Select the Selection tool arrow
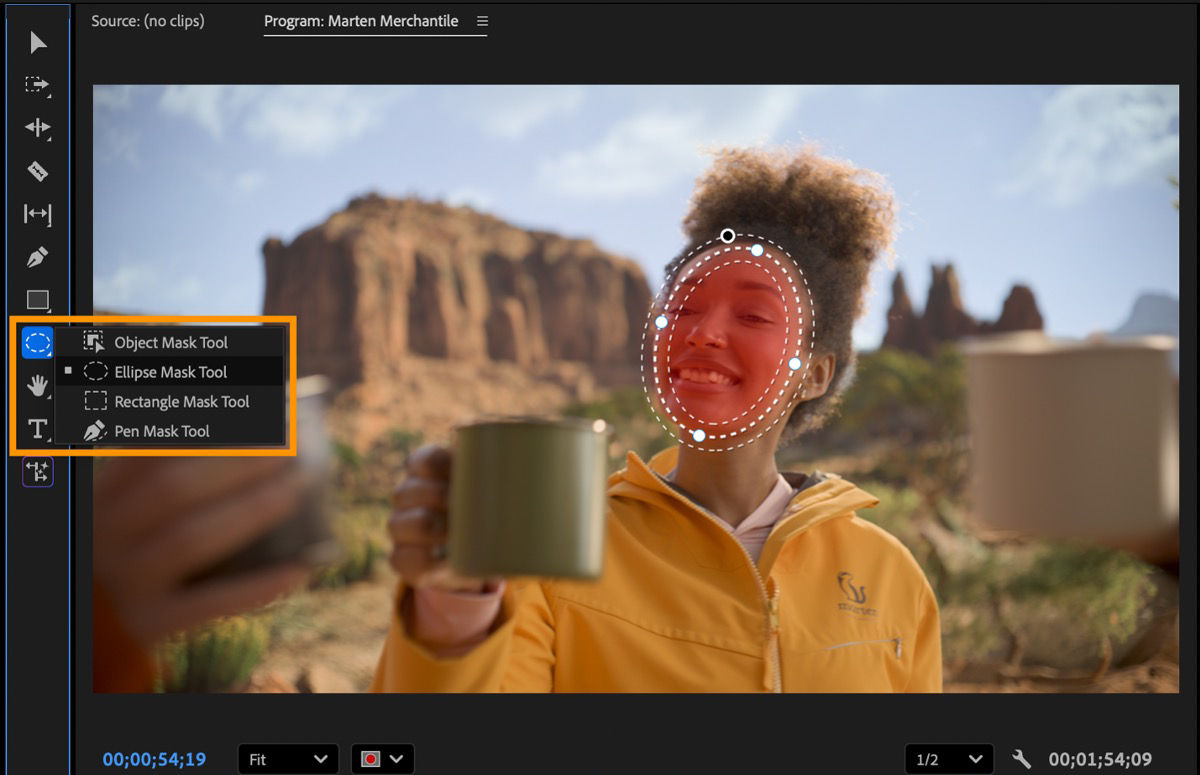 coord(36,43)
